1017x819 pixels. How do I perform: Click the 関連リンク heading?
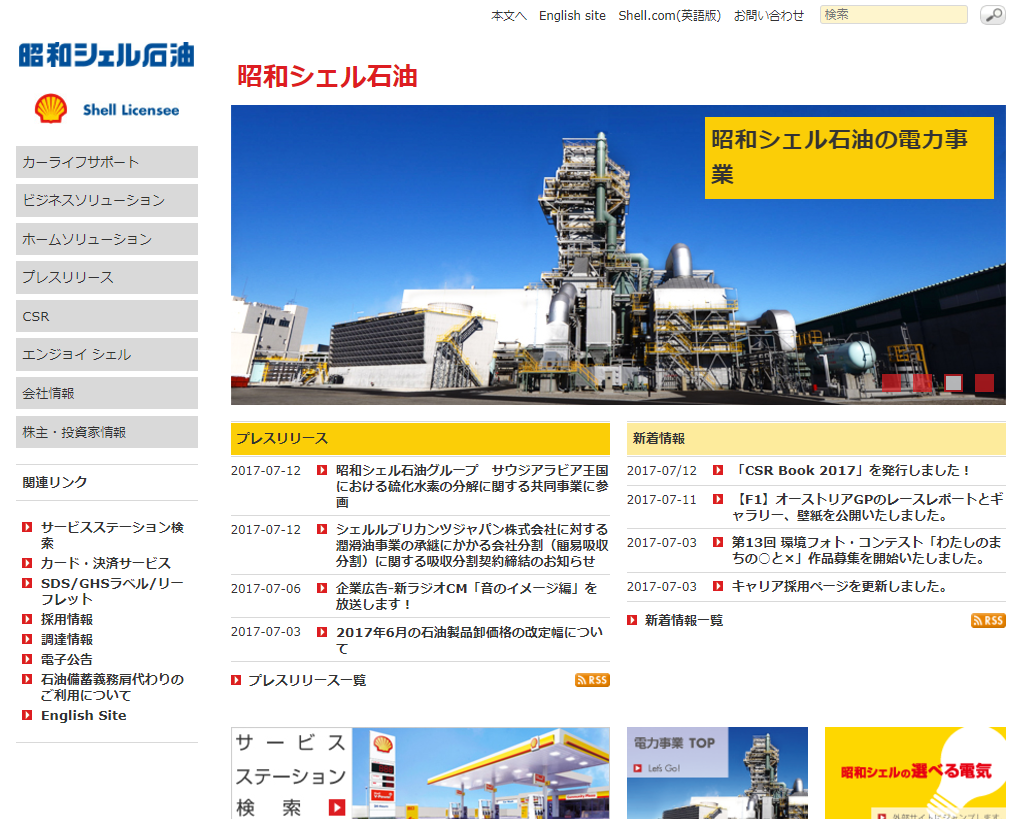click(54, 482)
